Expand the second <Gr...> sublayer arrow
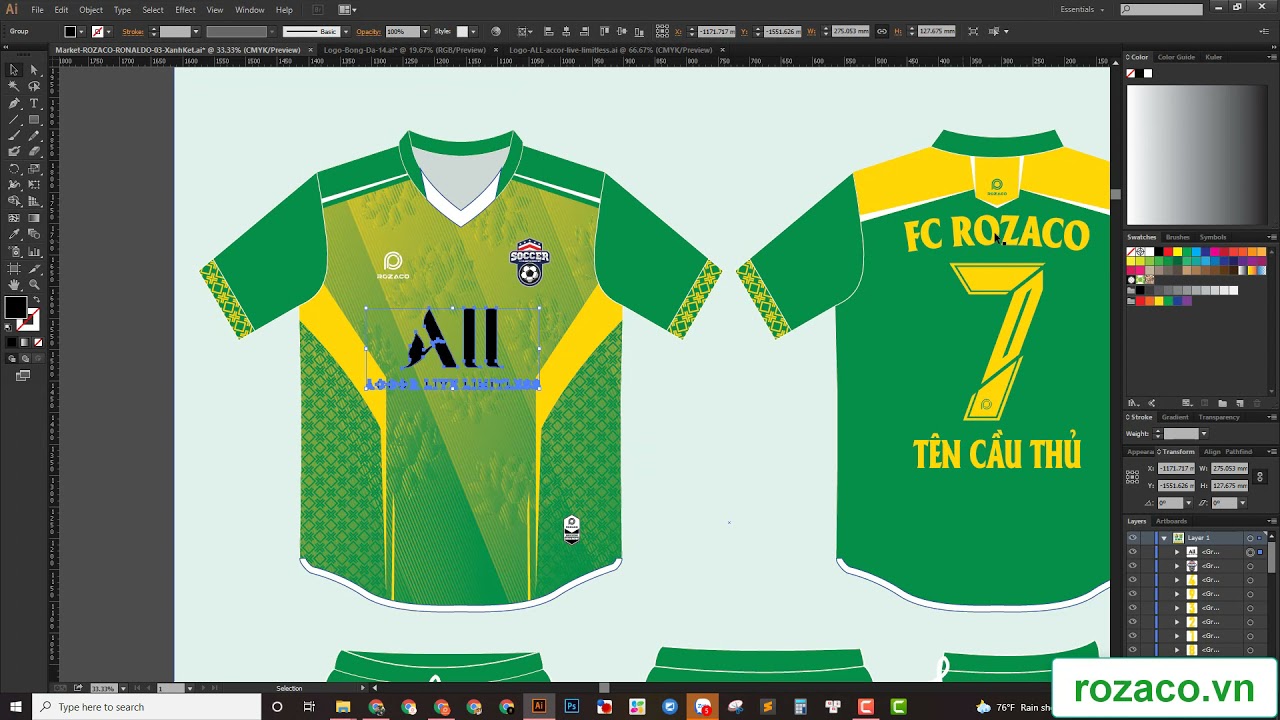Viewport: 1280px width, 720px height. [1177, 565]
